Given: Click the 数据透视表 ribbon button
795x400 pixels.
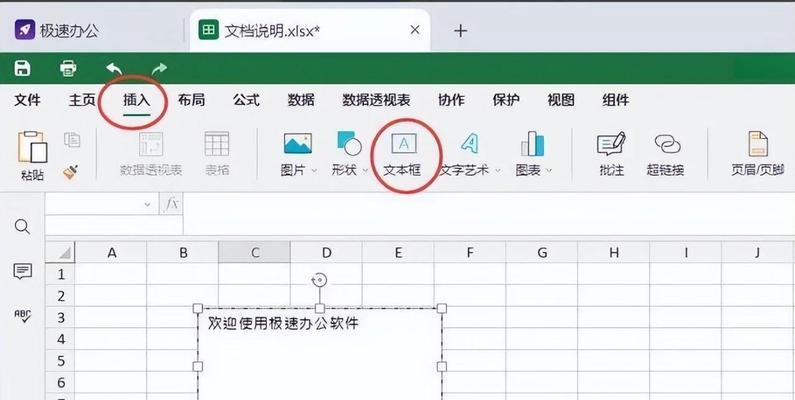Looking at the screenshot, I should [151, 155].
